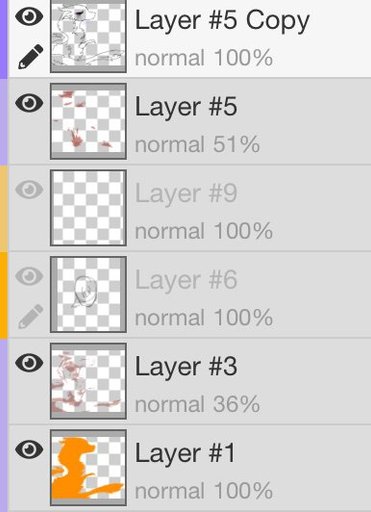Select the Layer #5 red marks thumbnail
The width and height of the screenshot is (371, 512).
tap(88, 121)
